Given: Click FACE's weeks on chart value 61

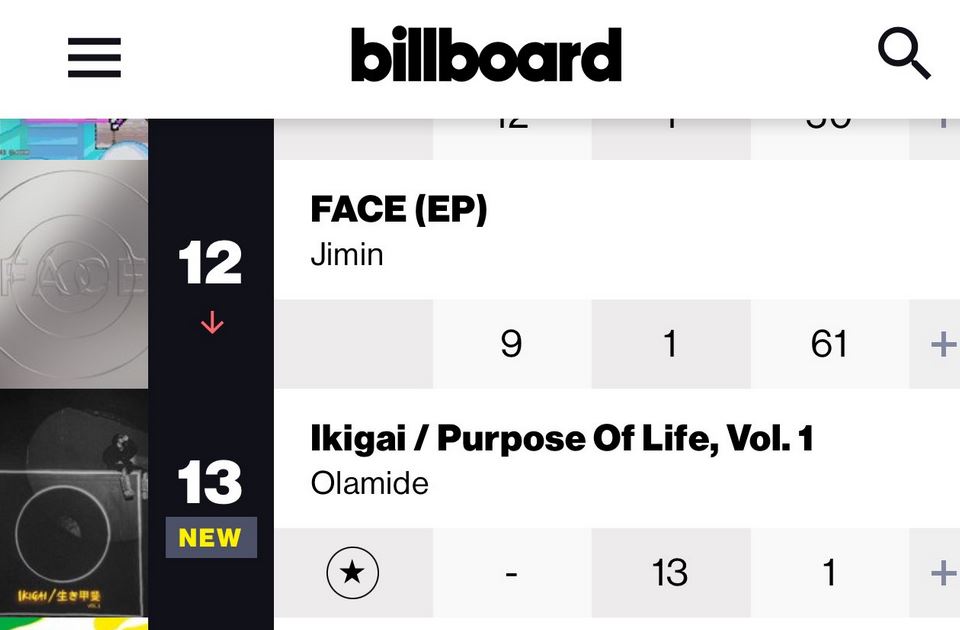Looking at the screenshot, I should 829,345.
